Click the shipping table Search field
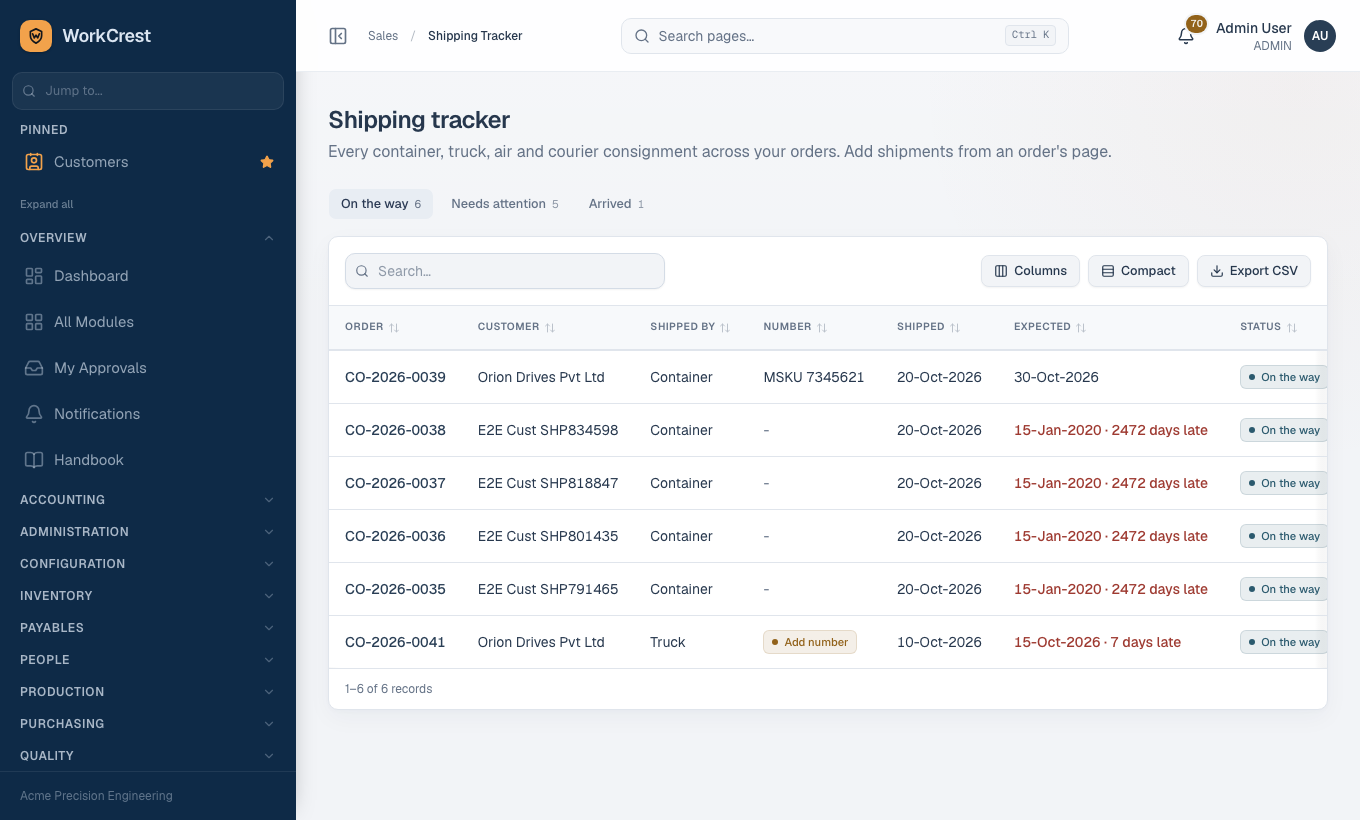The image size is (1360, 820). point(505,271)
